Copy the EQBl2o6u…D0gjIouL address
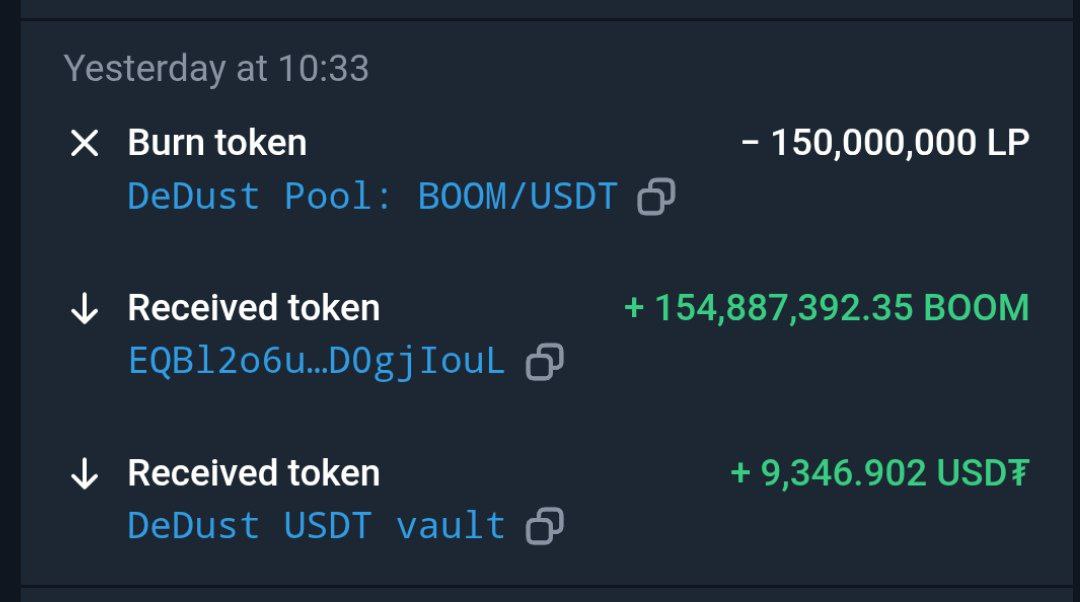This screenshot has width=1080, height=602. [544, 361]
